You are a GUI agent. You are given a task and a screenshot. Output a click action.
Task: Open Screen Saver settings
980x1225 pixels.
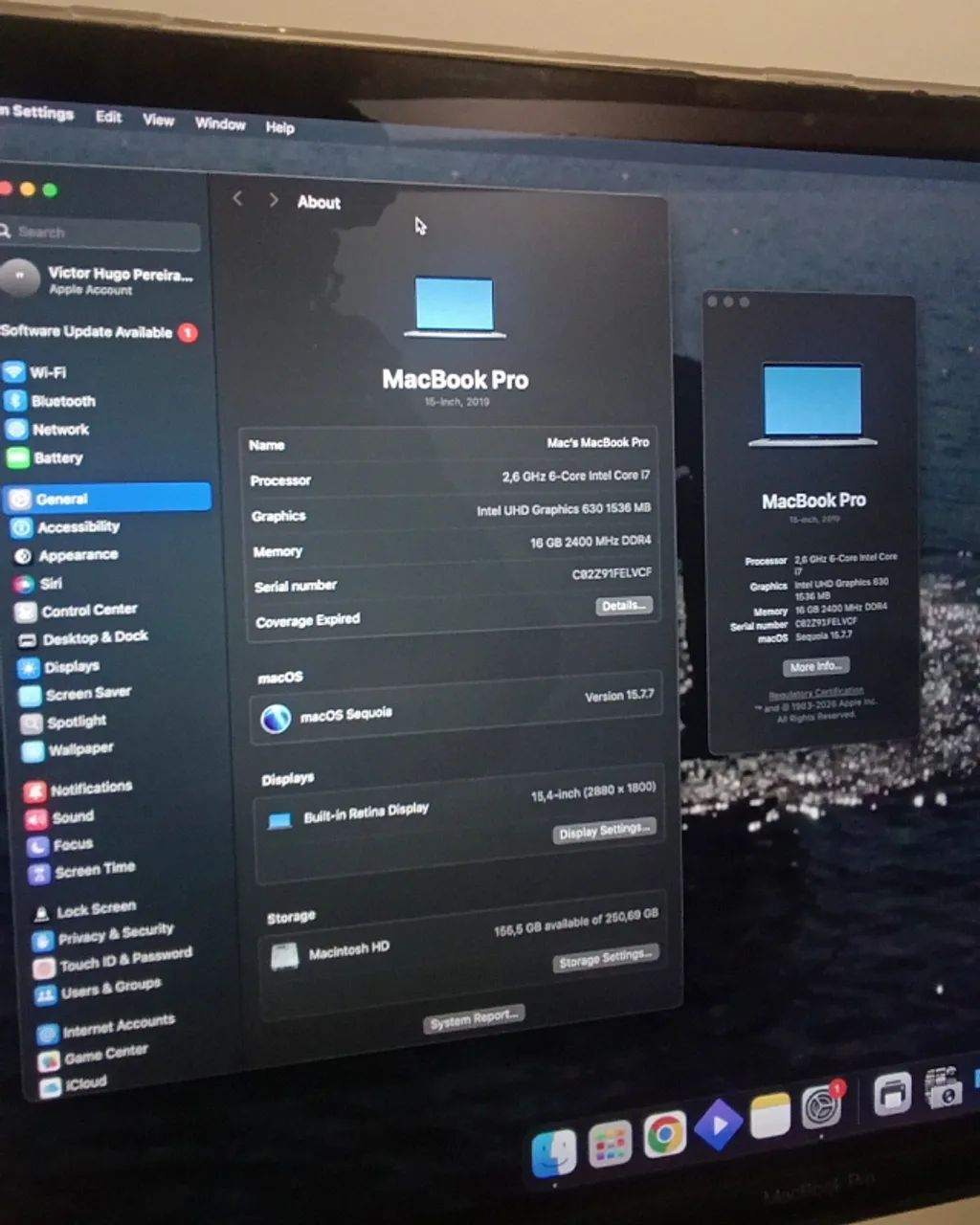(x=76, y=694)
